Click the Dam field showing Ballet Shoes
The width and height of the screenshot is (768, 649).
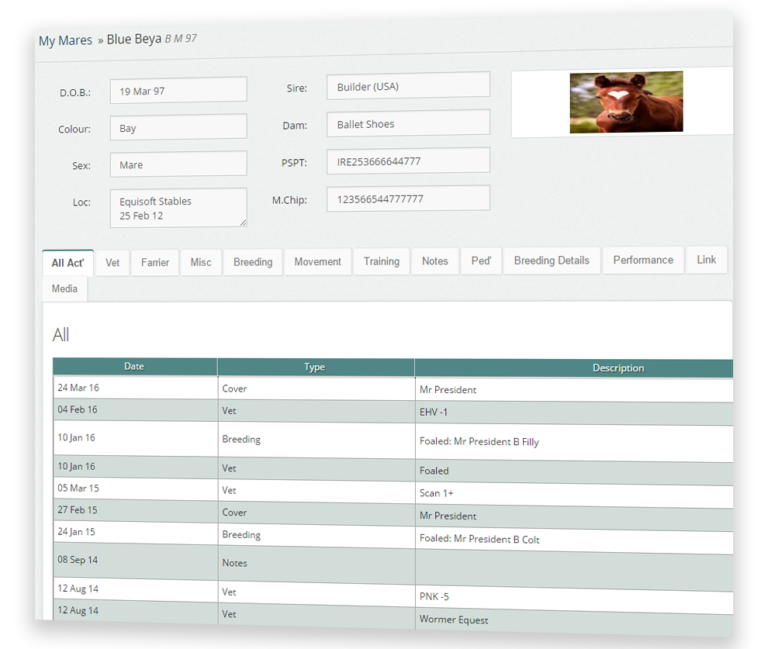[x=408, y=123]
